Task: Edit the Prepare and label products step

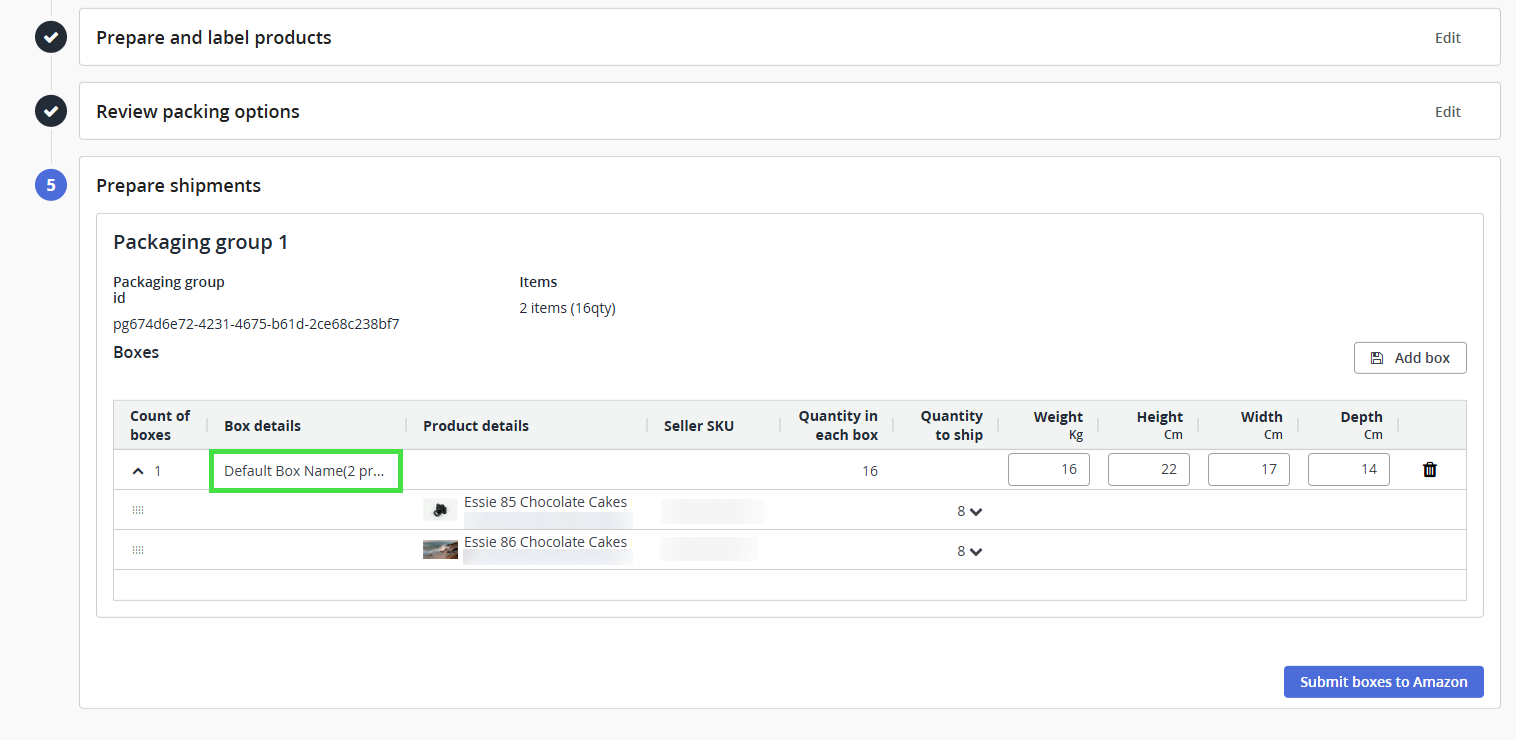Action: click(1447, 38)
